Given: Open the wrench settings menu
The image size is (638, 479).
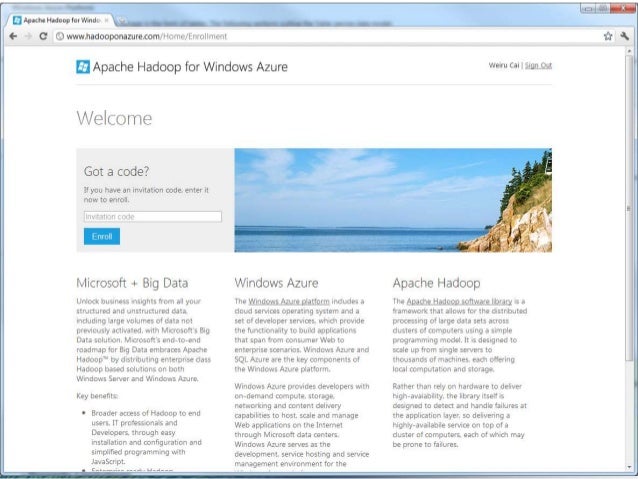Looking at the screenshot, I should tap(625, 36).
